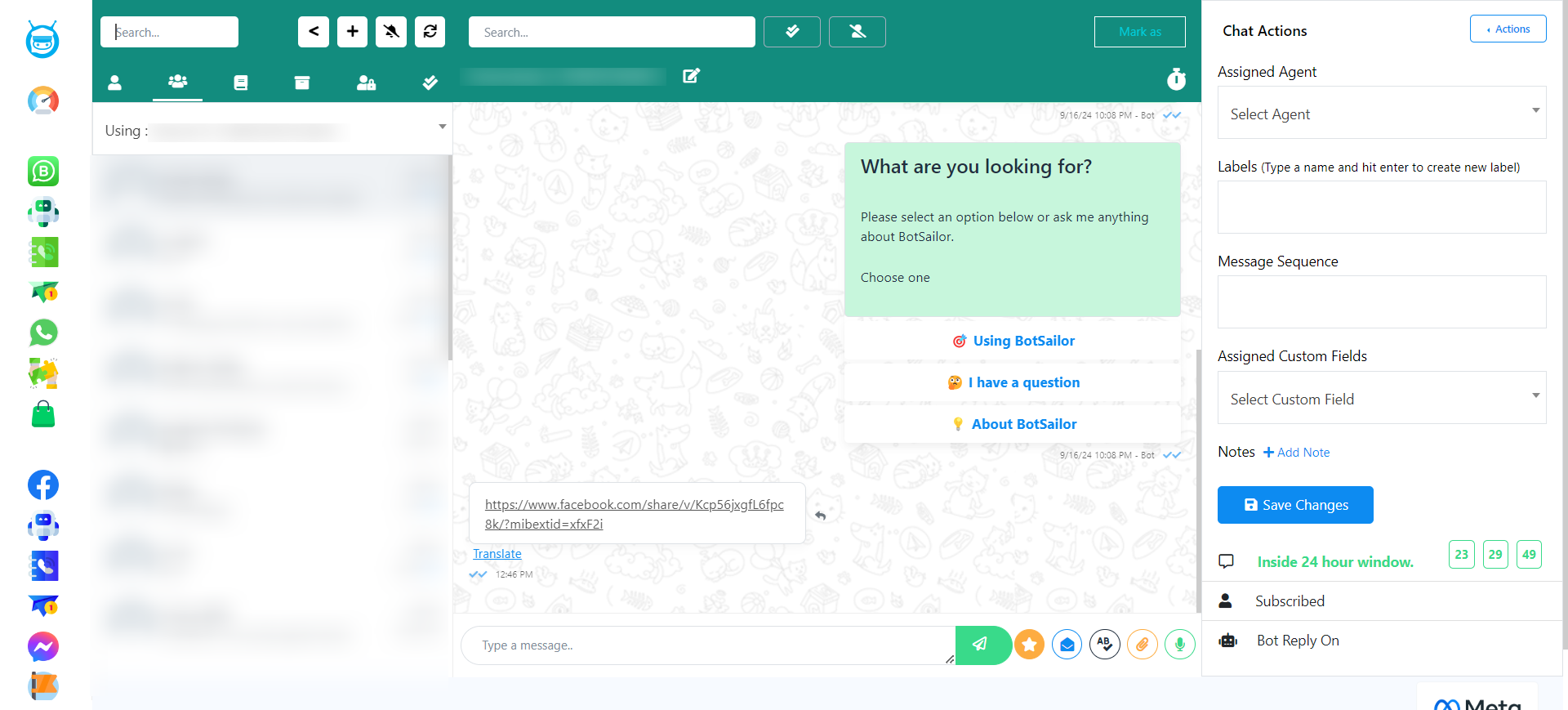The height and width of the screenshot is (710, 1568).
Task: Reply to the message with arrow icon
Action: coord(821,516)
